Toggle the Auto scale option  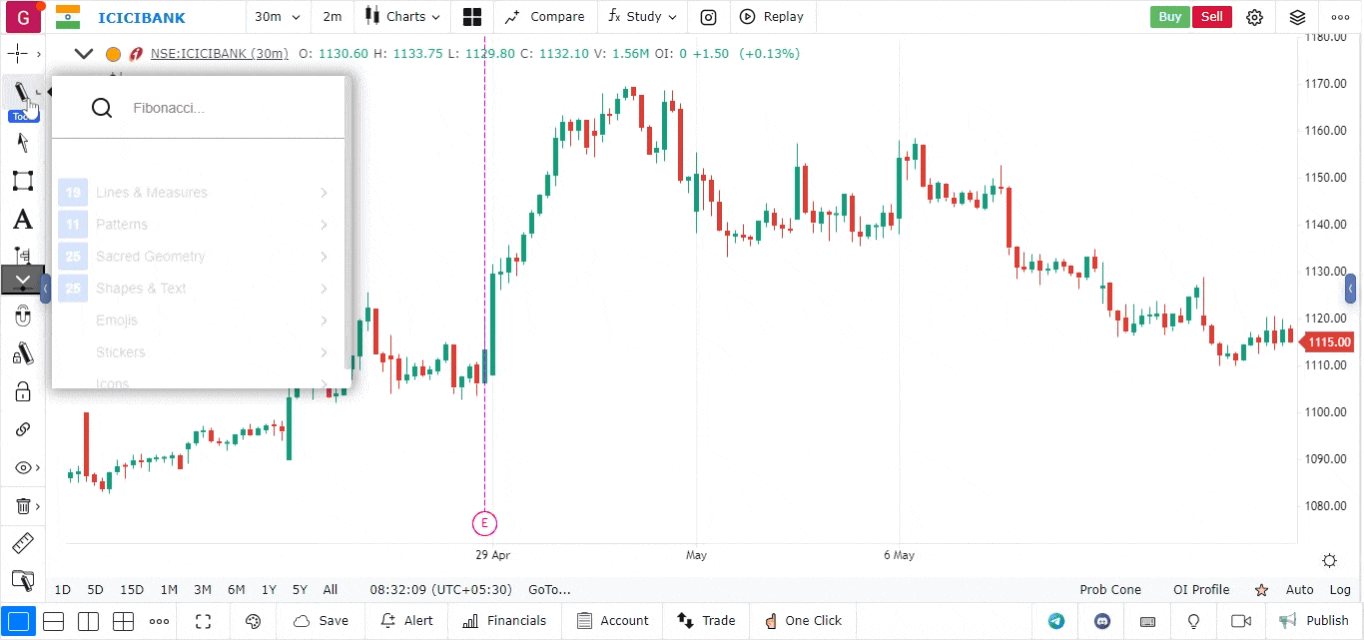pyautogui.click(x=1299, y=590)
